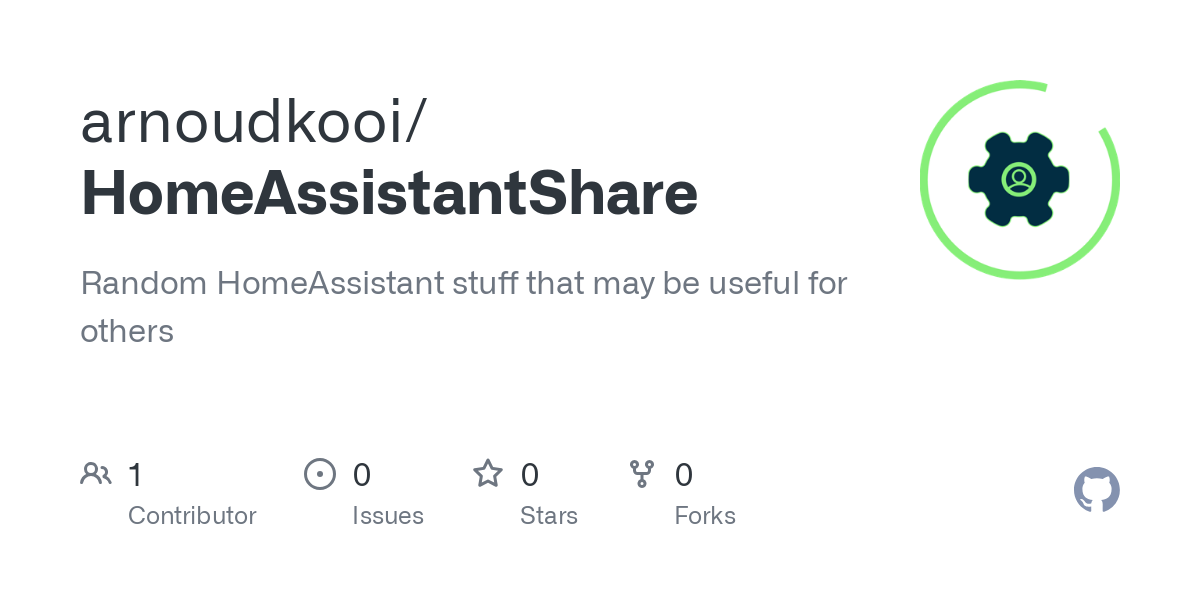Viewport: 1200px width, 600px height.
Task: Open the HomeAssistantShare repository title
Action: (x=389, y=194)
